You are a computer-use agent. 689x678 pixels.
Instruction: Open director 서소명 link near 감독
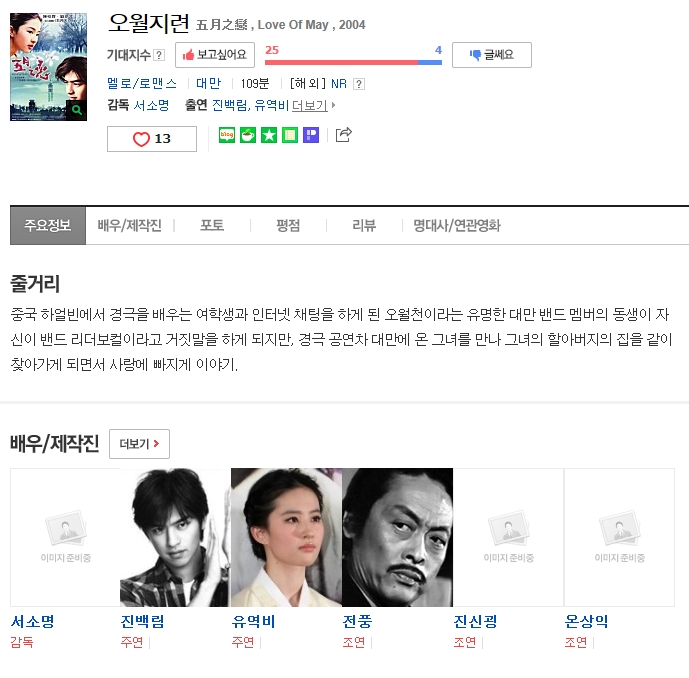pos(151,105)
